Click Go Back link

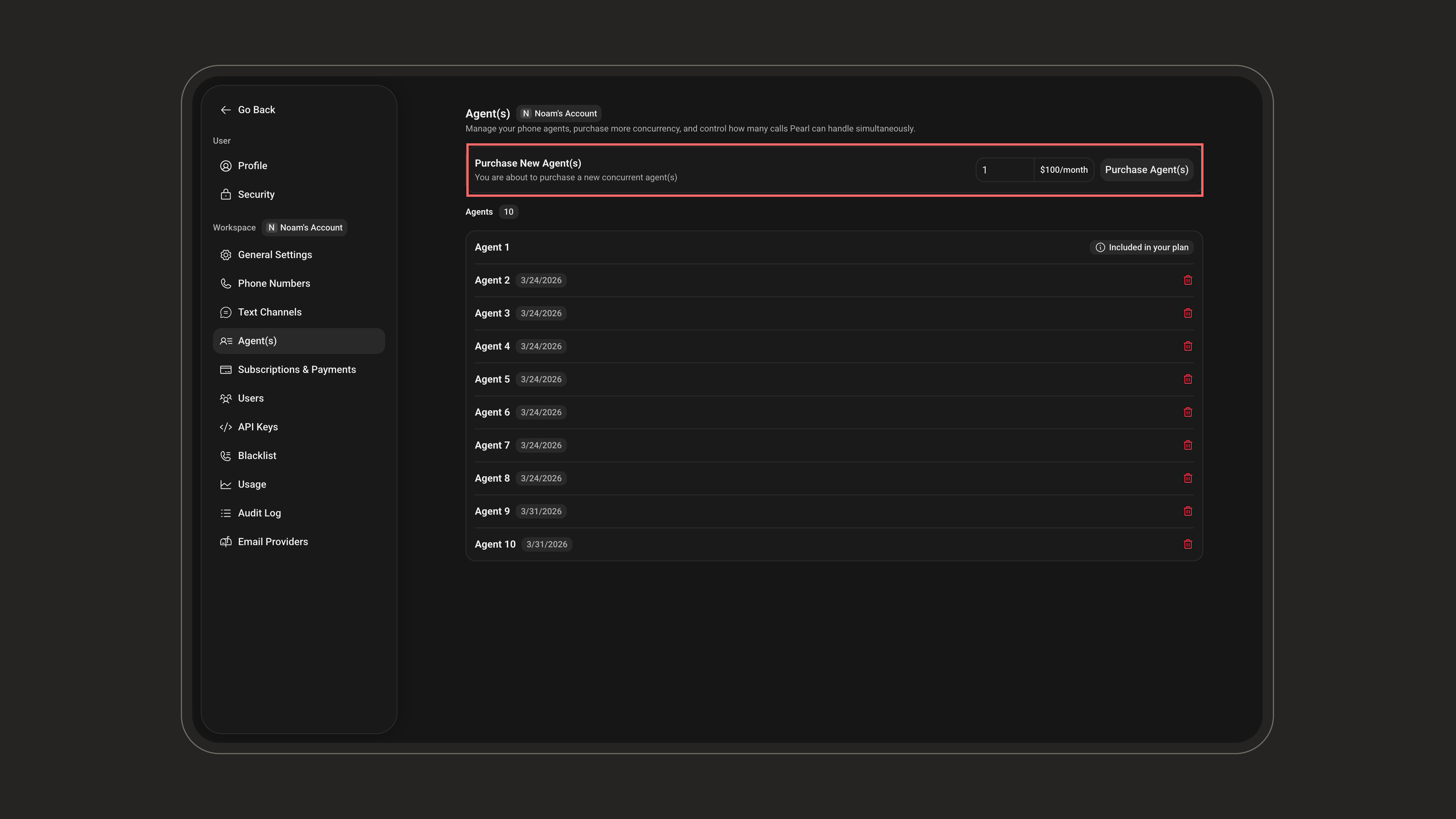[248, 110]
